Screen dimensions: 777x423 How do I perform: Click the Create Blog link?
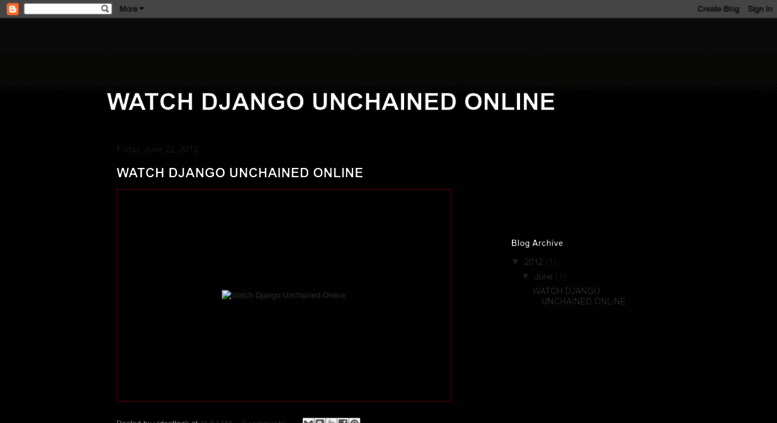coord(718,9)
